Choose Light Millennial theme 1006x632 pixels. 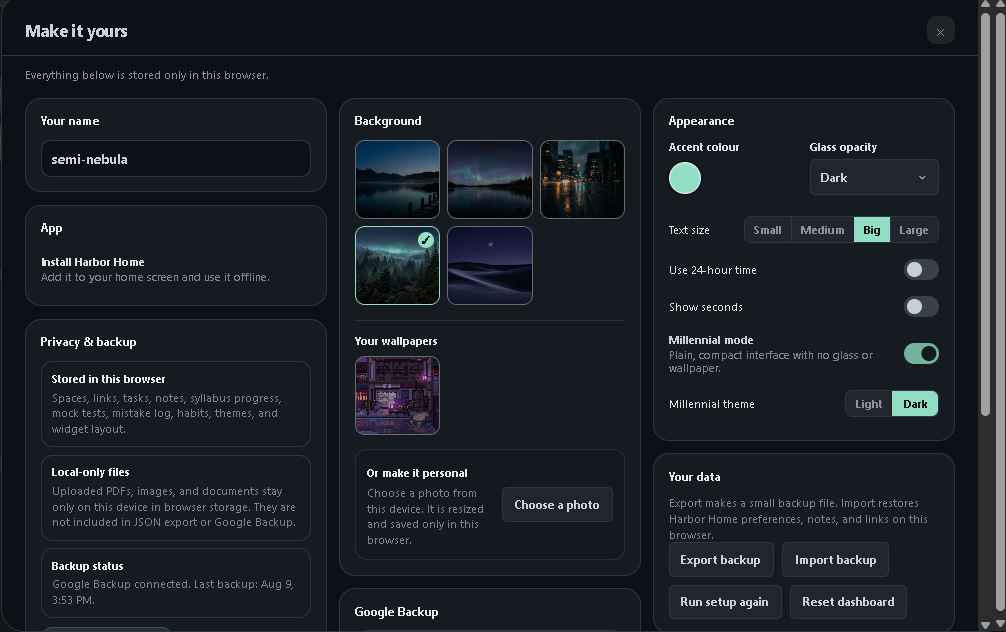pyautogui.click(x=869, y=404)
